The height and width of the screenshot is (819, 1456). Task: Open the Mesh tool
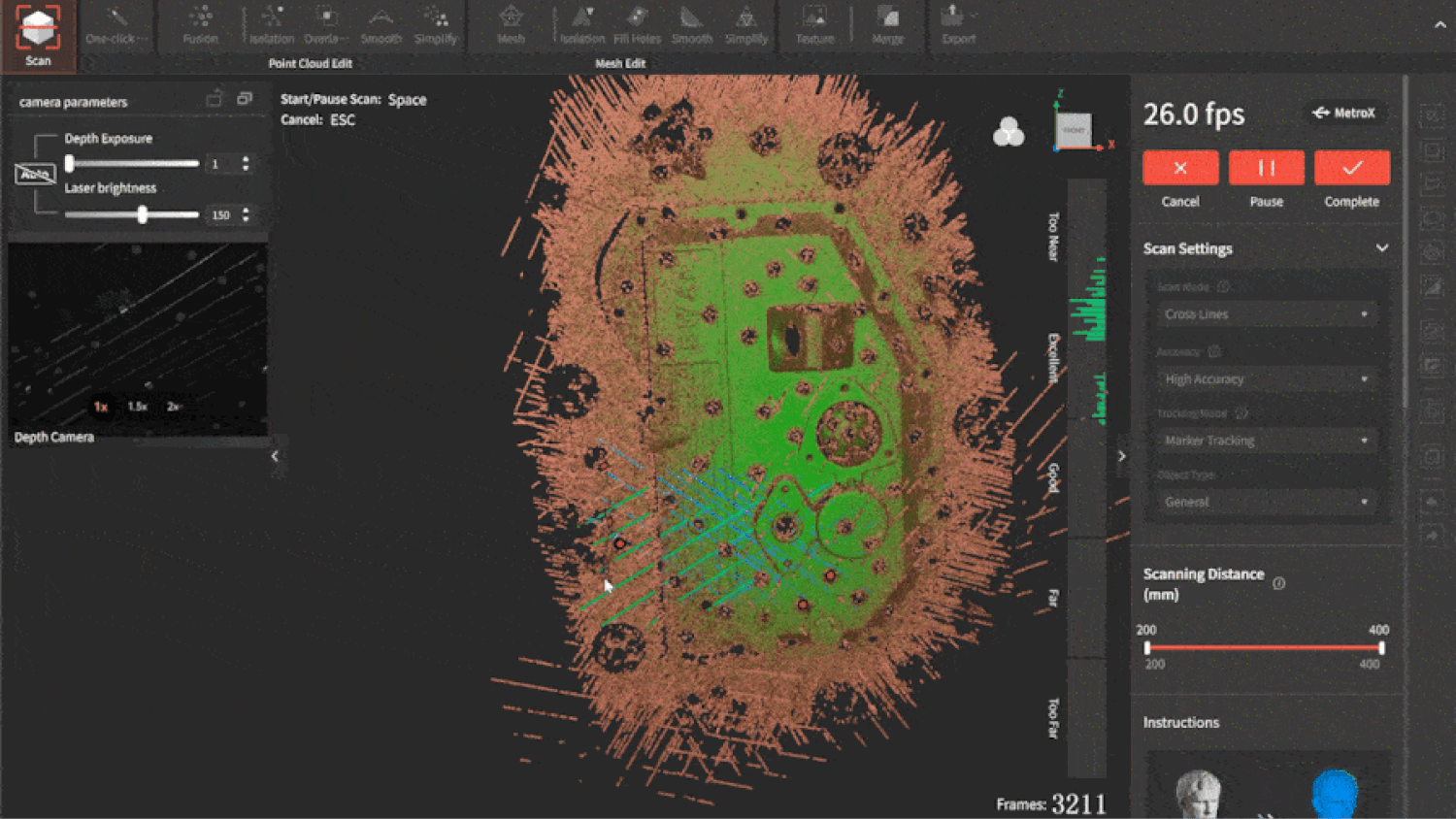click(x=511, y=25)
